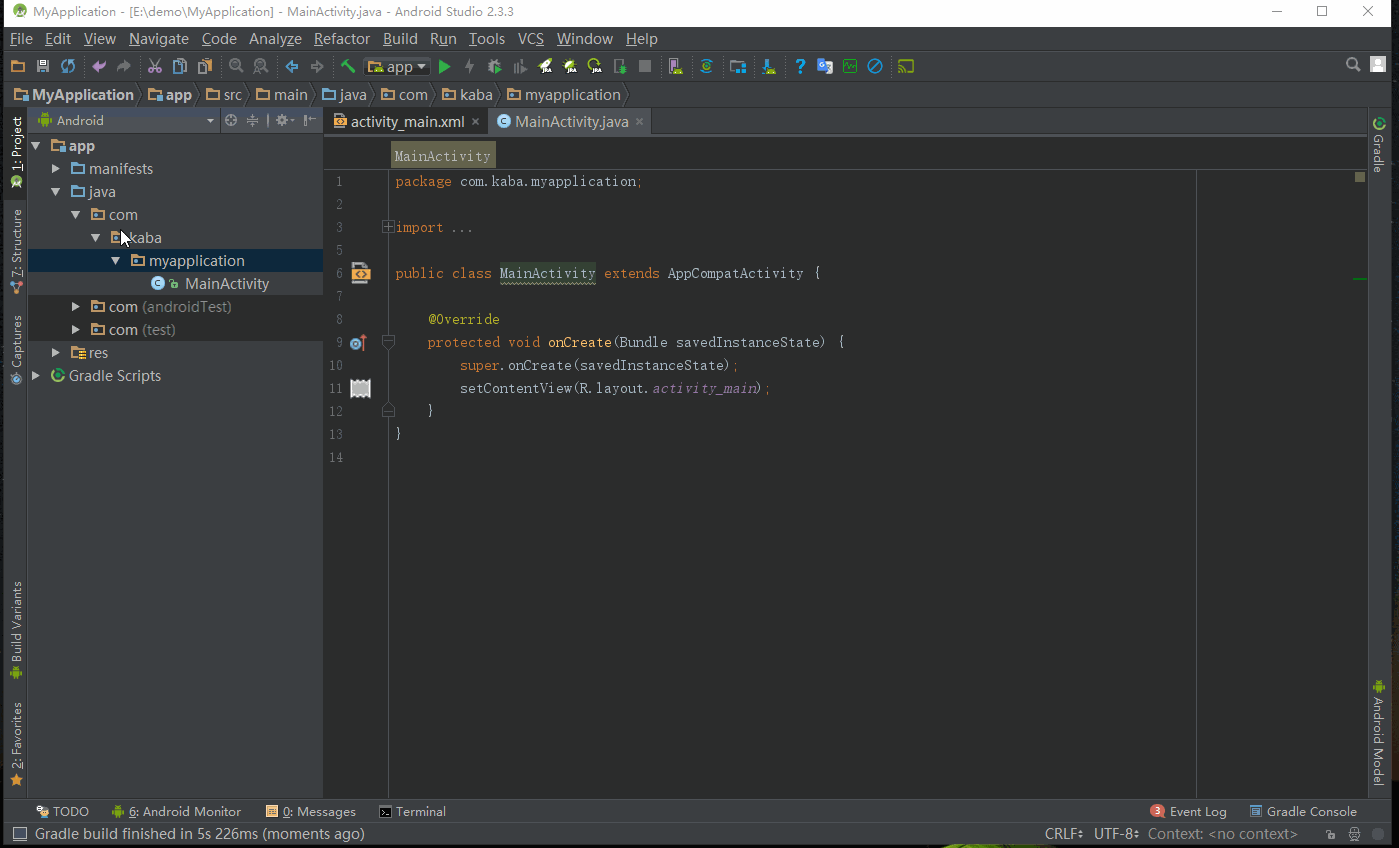Click the green monitor graph icon
1399x848 pixels.
coord(850,66)
